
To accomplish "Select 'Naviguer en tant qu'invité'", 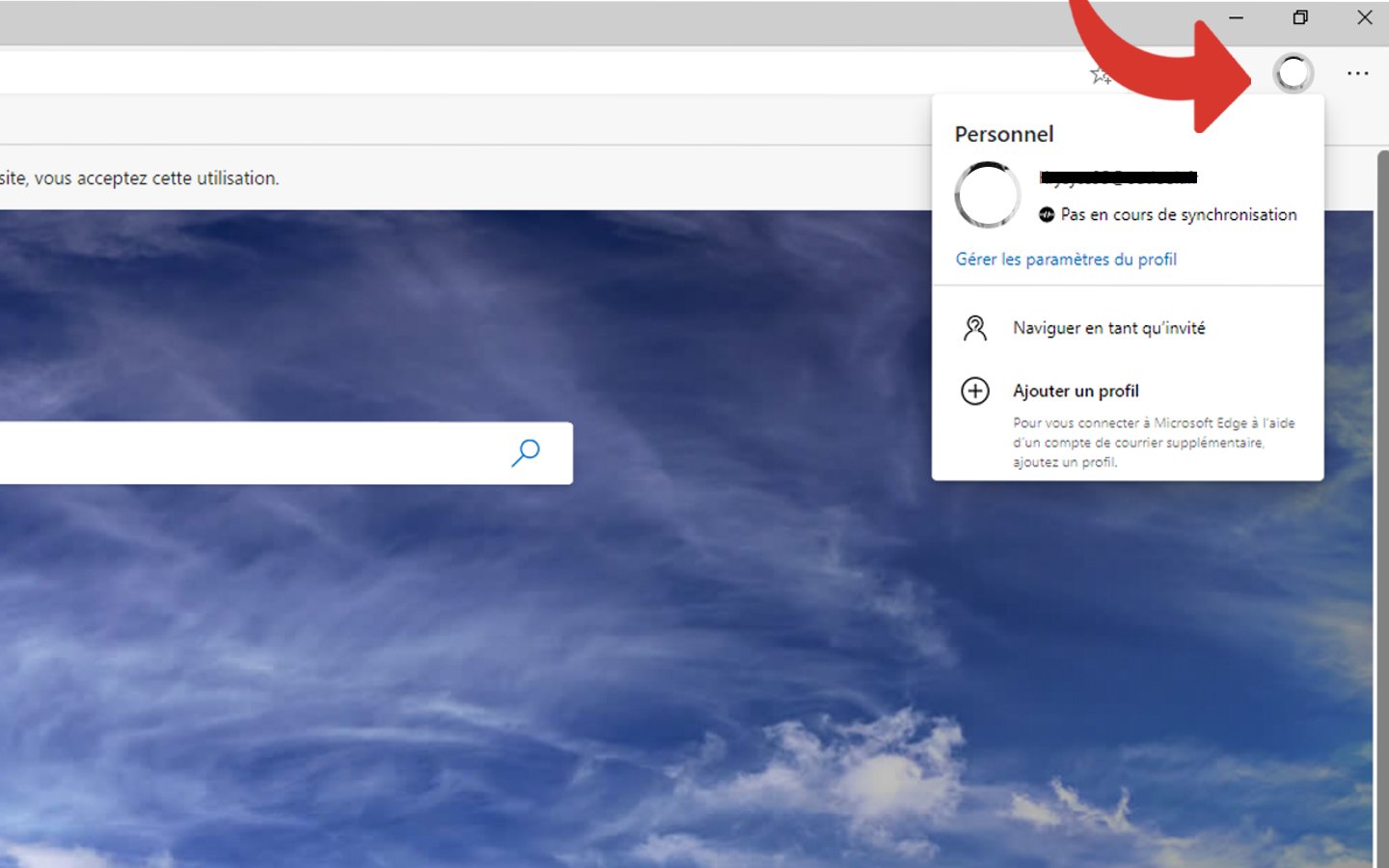I will pyautogui.click(x=1108, y=329).
